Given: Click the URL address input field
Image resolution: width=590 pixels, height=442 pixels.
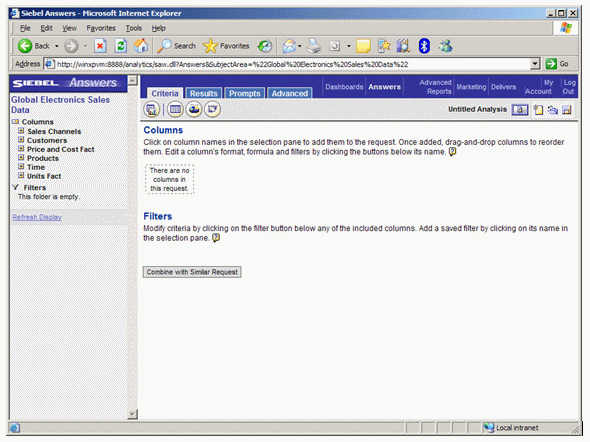Looking at the screenshot, I should click(292, 64).
